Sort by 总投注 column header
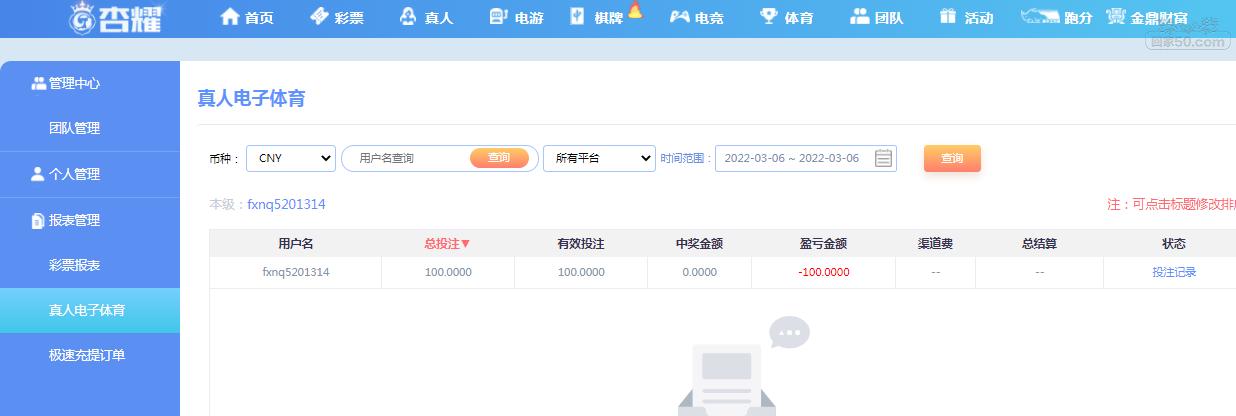Image resolution: width=1236 pixels, height=416 pixels. pyautogui.click(x=447, y=243)
